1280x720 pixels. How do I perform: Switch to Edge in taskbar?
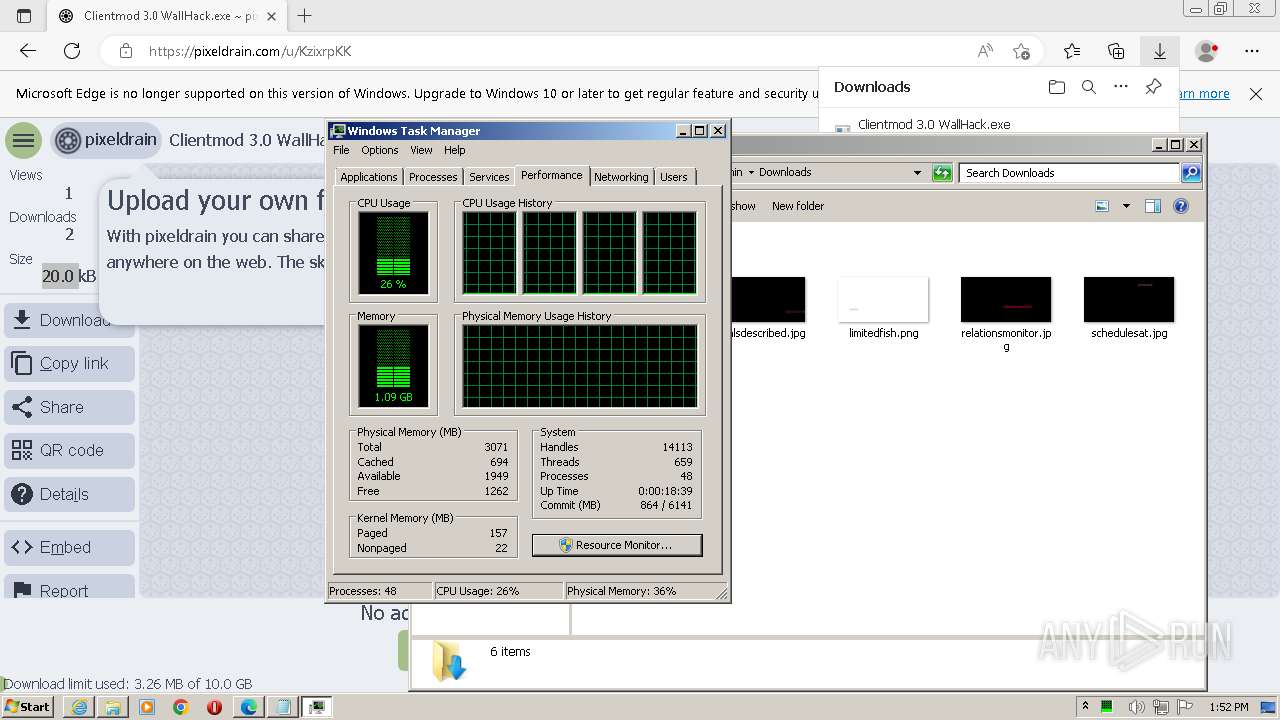pos(248,707)
